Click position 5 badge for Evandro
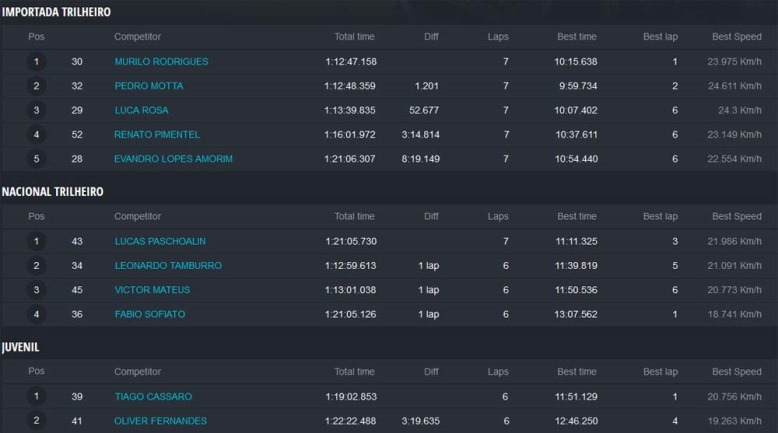 (36, 159)
